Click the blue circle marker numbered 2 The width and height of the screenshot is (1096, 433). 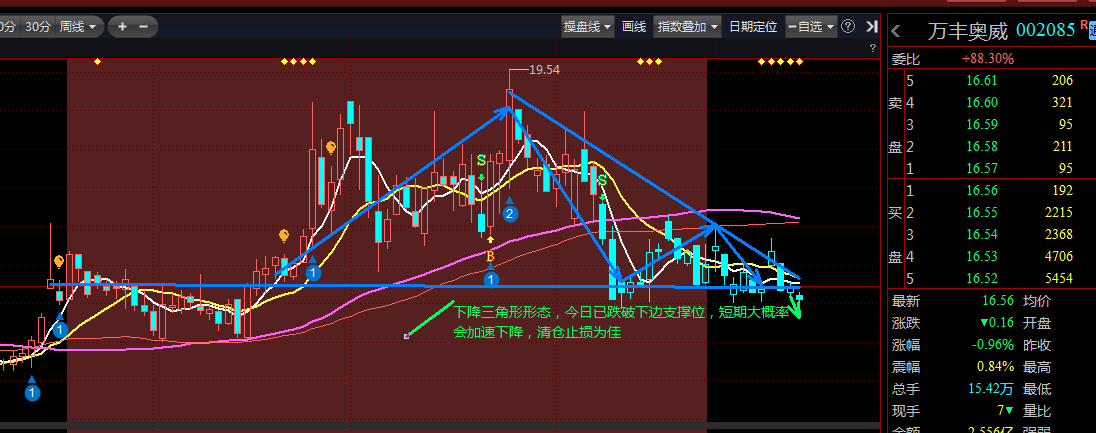point(510,214)
